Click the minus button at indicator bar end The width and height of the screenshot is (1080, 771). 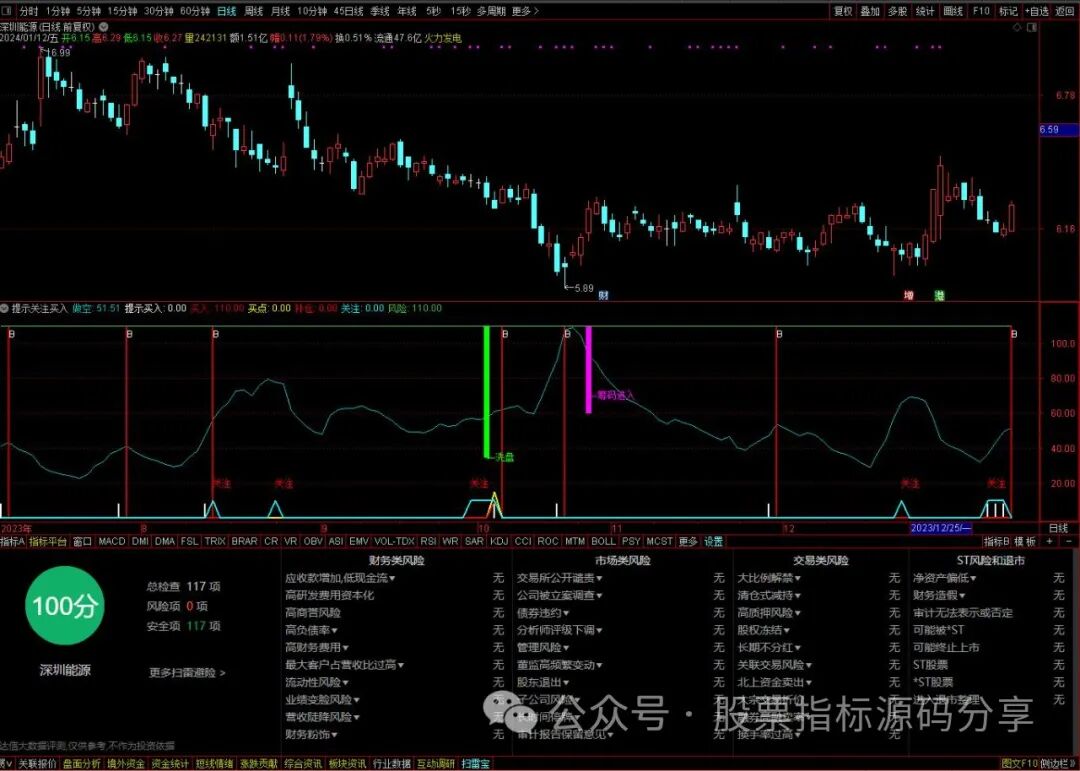1068,542
